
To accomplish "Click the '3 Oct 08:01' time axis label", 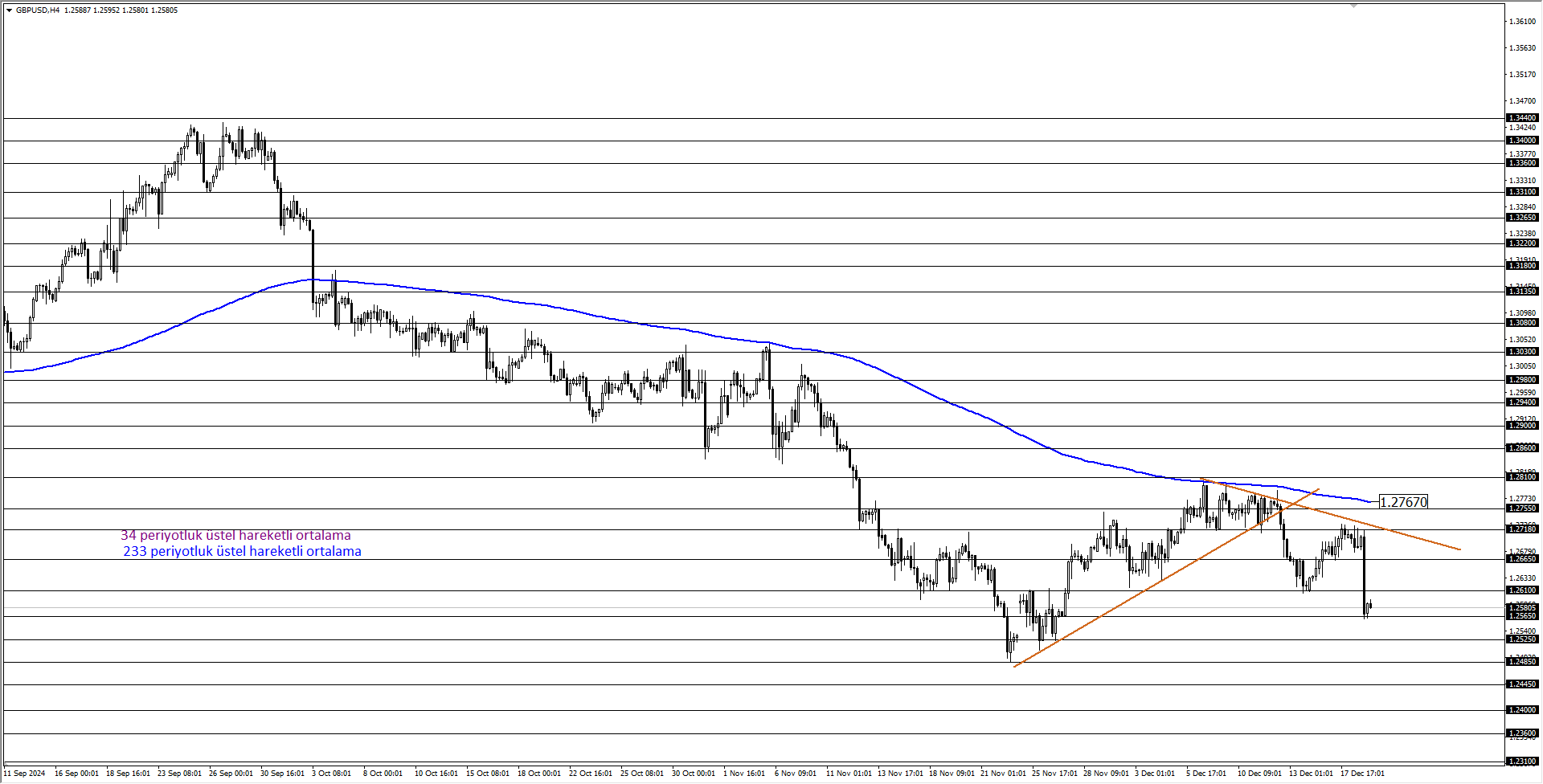I will (331, 774).
